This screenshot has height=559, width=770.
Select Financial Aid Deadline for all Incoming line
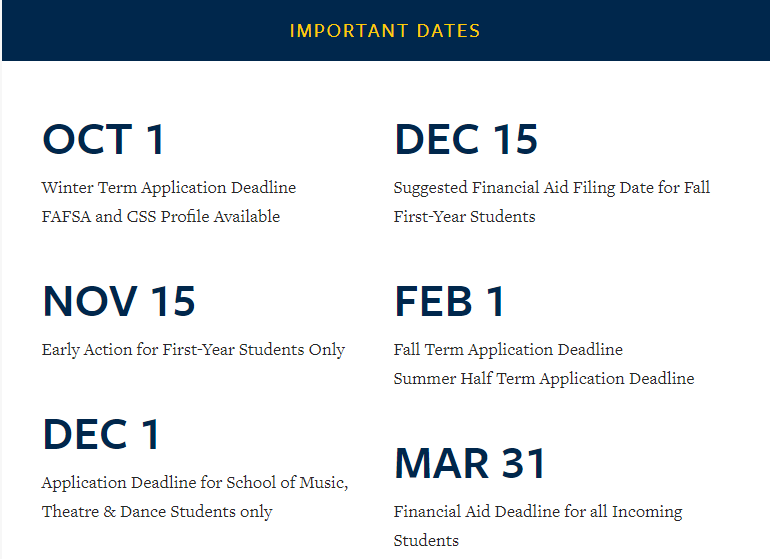[x=538, y=512]
